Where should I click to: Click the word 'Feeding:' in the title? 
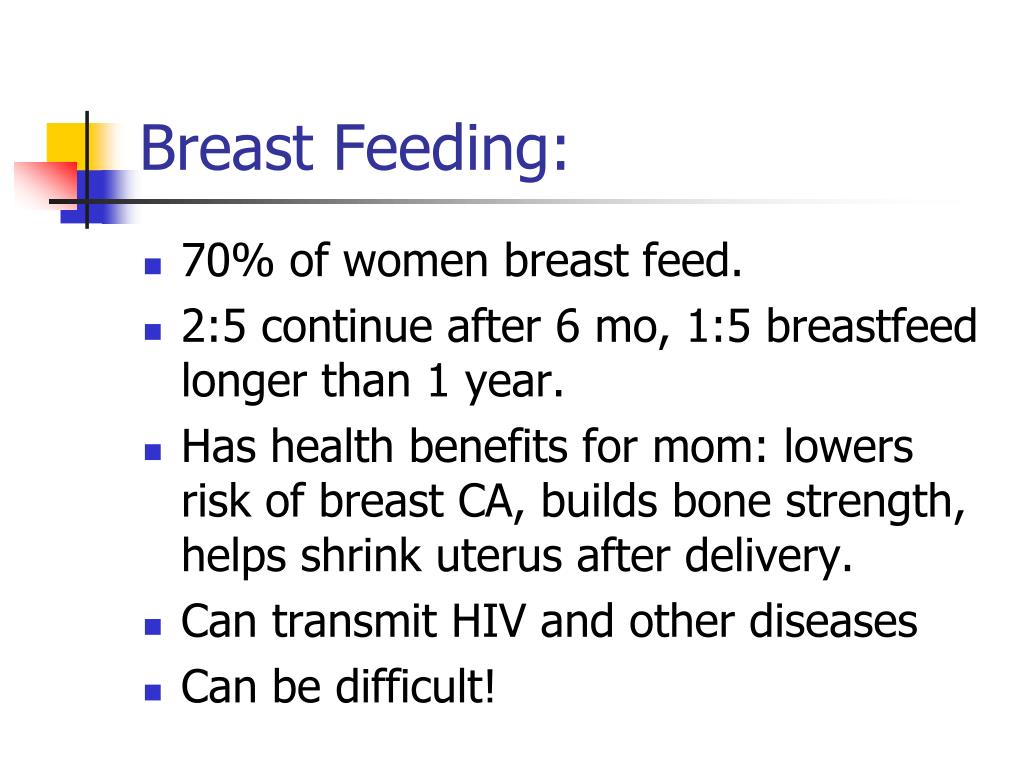click(x=450, y=150)
